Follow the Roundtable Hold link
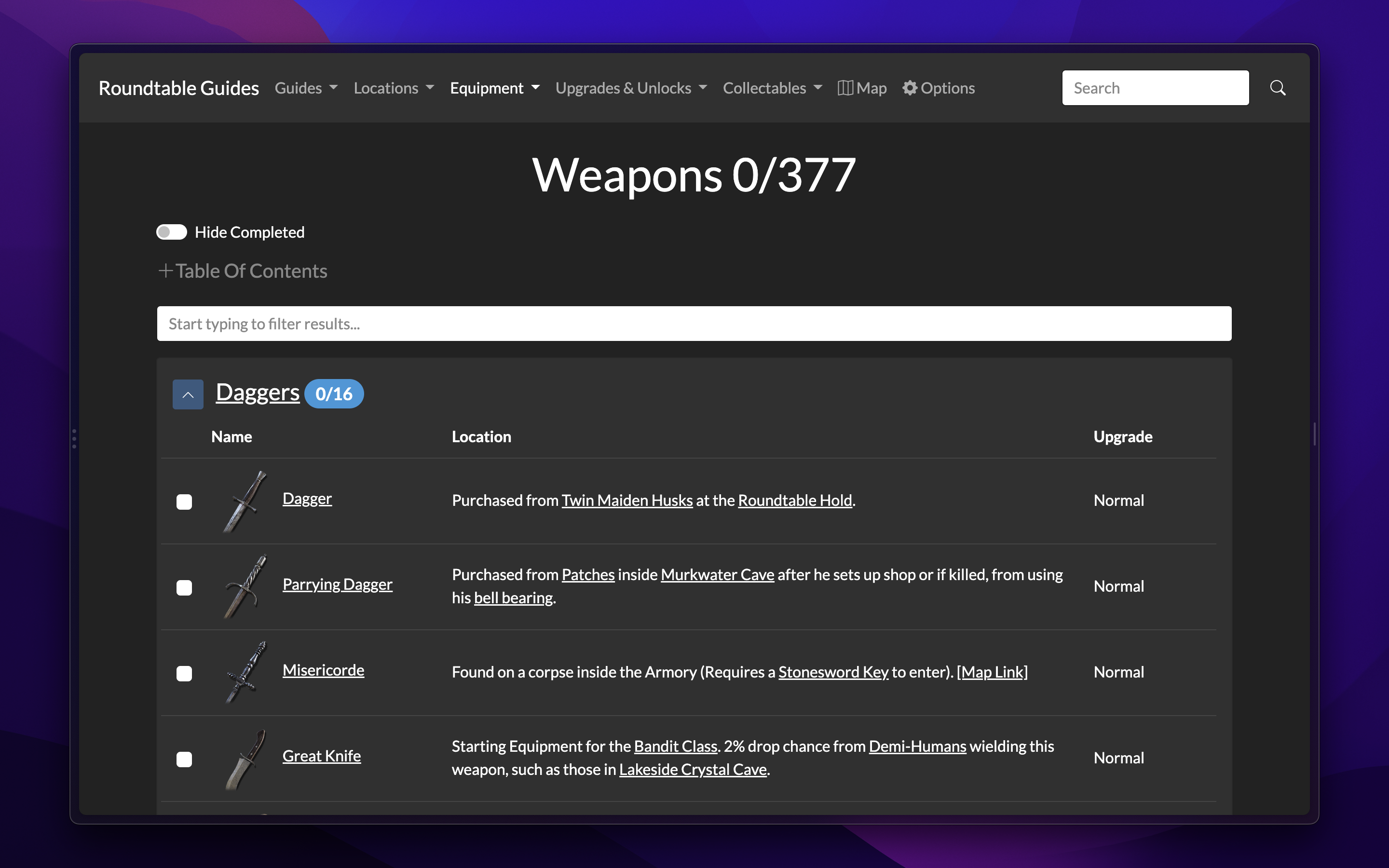Viewport: 1389px width, 868px height. pos(795,500)
